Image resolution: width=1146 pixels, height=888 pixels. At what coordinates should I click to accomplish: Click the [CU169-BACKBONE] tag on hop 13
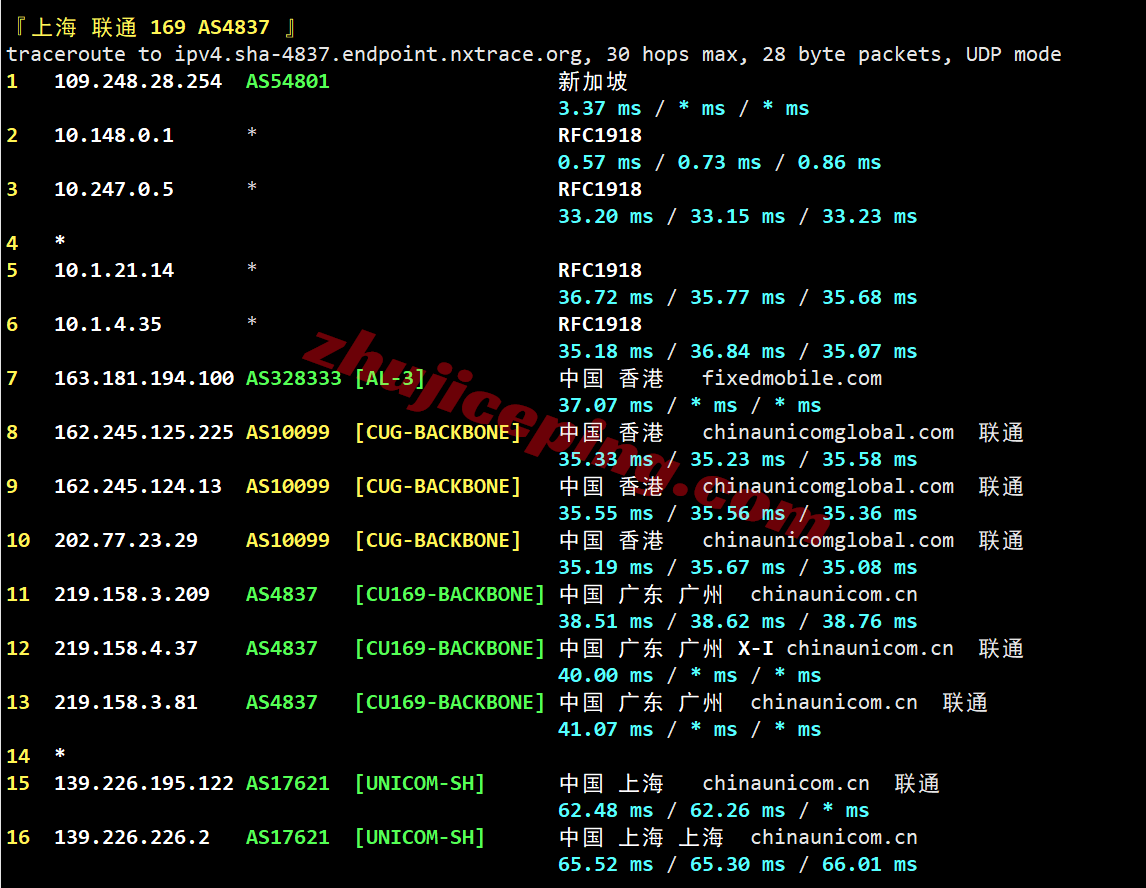450,702
